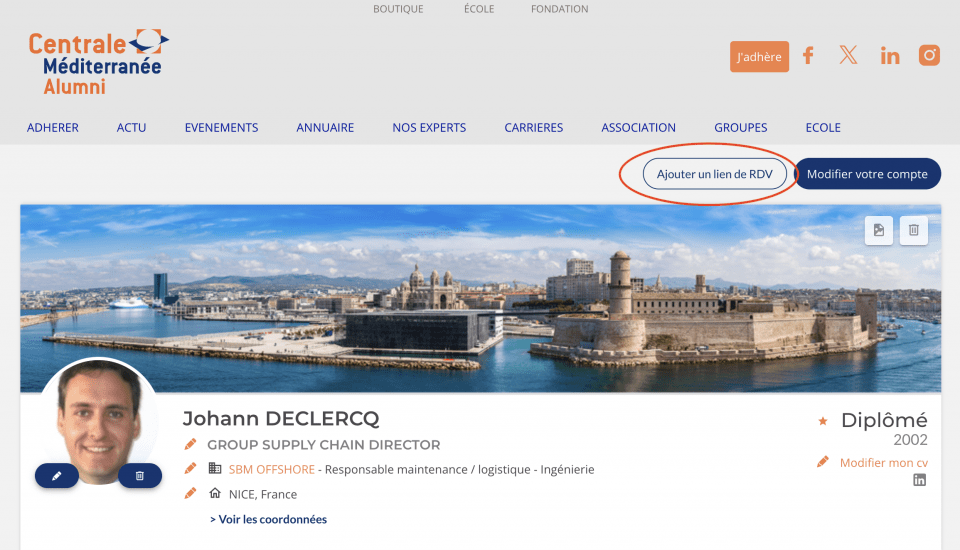This screenshot has width=960, height=550.
Task: Open the ACTU menu
Action: tap(132, 128)
